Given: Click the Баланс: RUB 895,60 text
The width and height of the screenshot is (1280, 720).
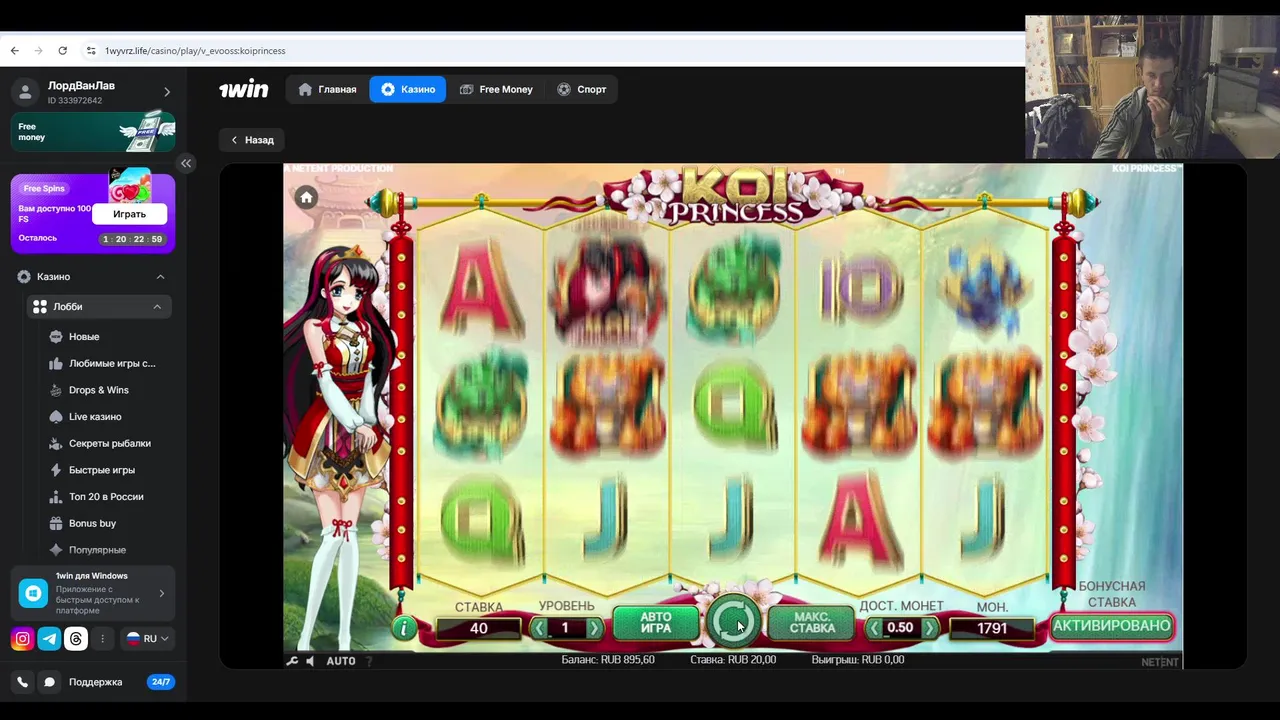Looking at the screenshot, I should 608,660.
